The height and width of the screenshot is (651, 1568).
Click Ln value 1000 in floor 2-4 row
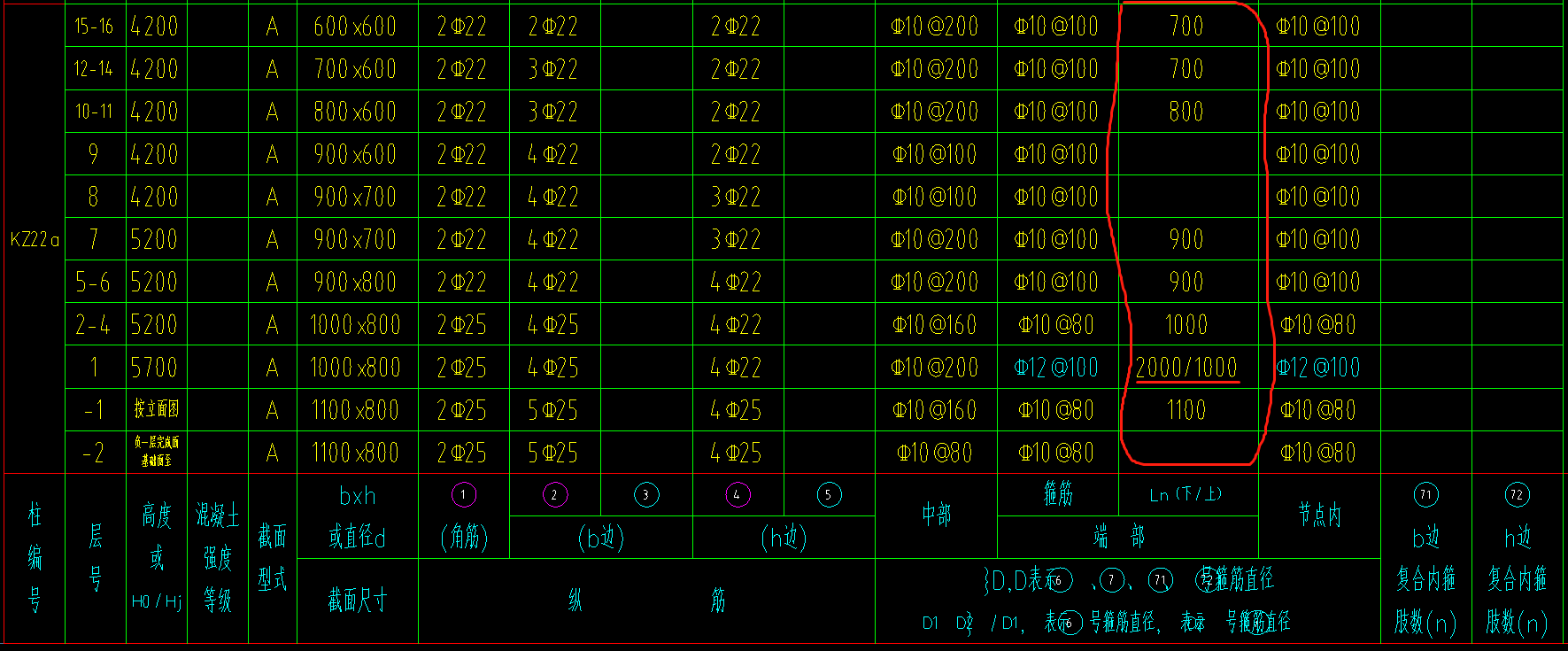point(1186,325)
